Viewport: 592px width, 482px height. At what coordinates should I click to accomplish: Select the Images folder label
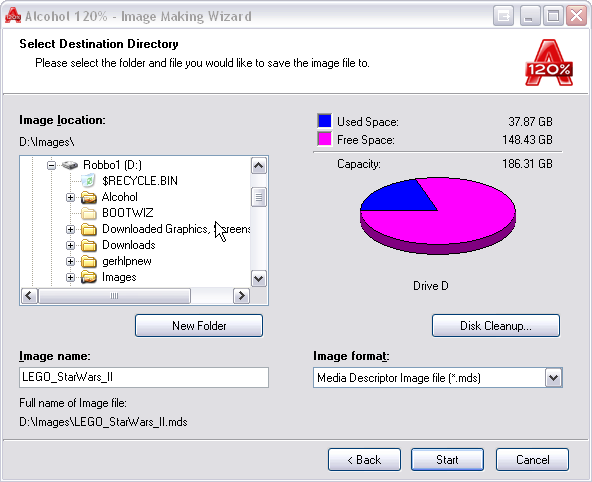119,277
